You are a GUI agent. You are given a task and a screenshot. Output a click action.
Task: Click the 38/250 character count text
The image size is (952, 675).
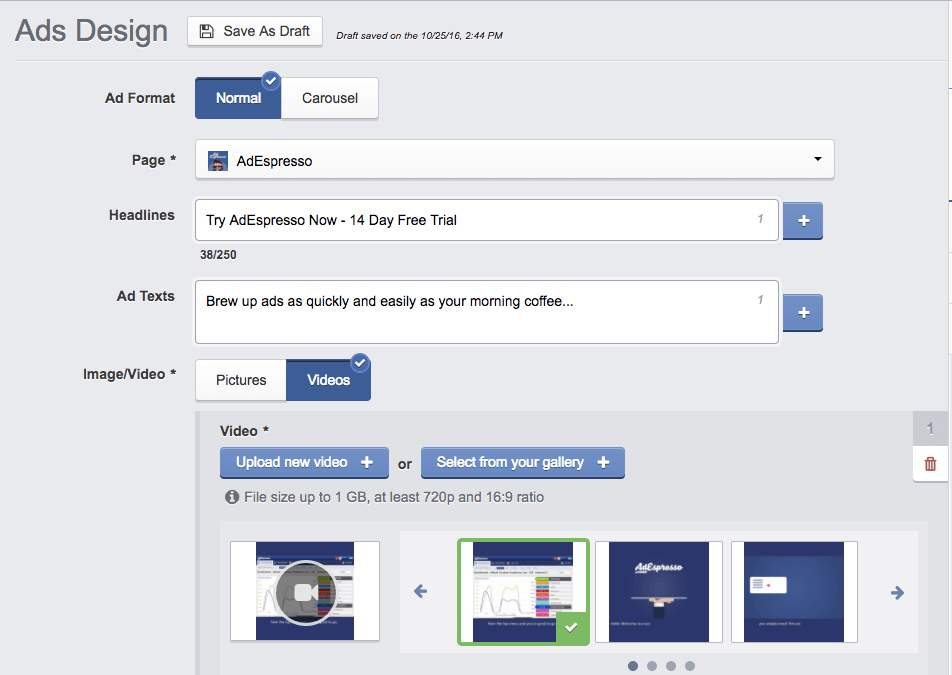pos(218,255)
